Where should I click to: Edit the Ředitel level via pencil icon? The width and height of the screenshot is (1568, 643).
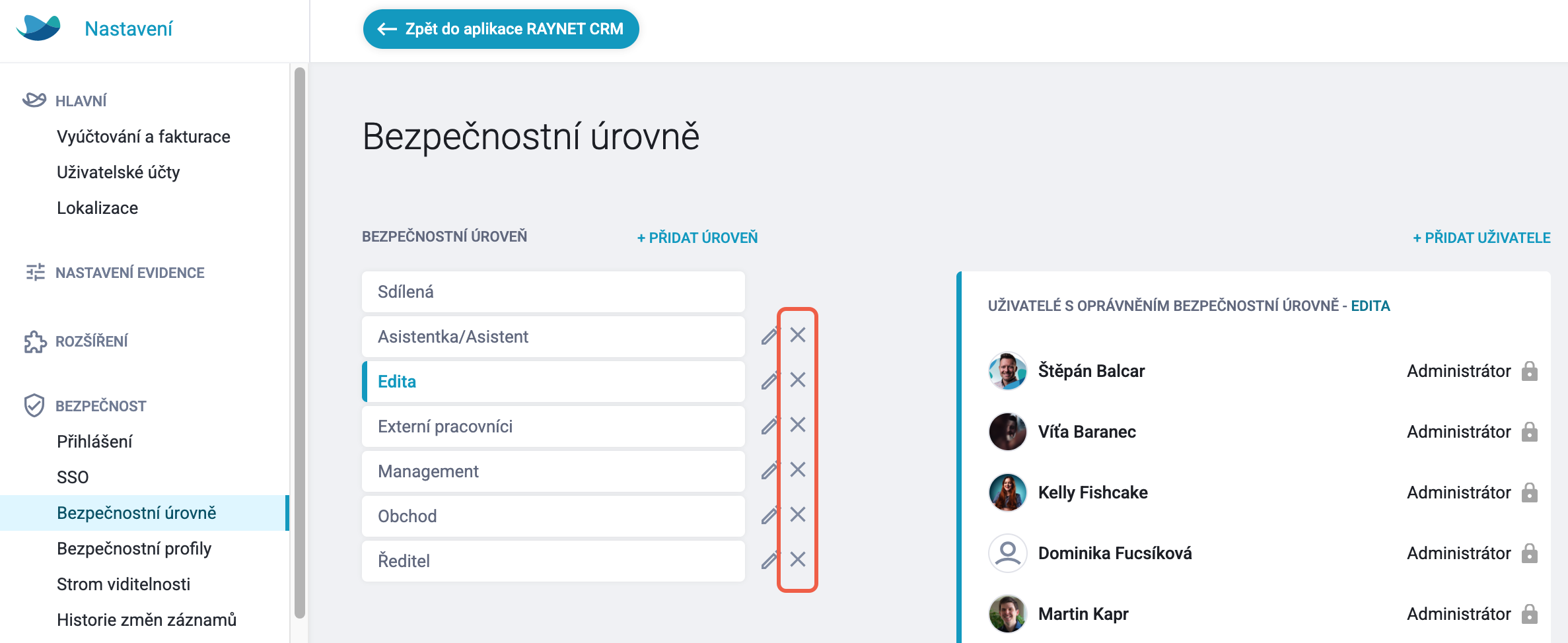[x=770, y=560]
